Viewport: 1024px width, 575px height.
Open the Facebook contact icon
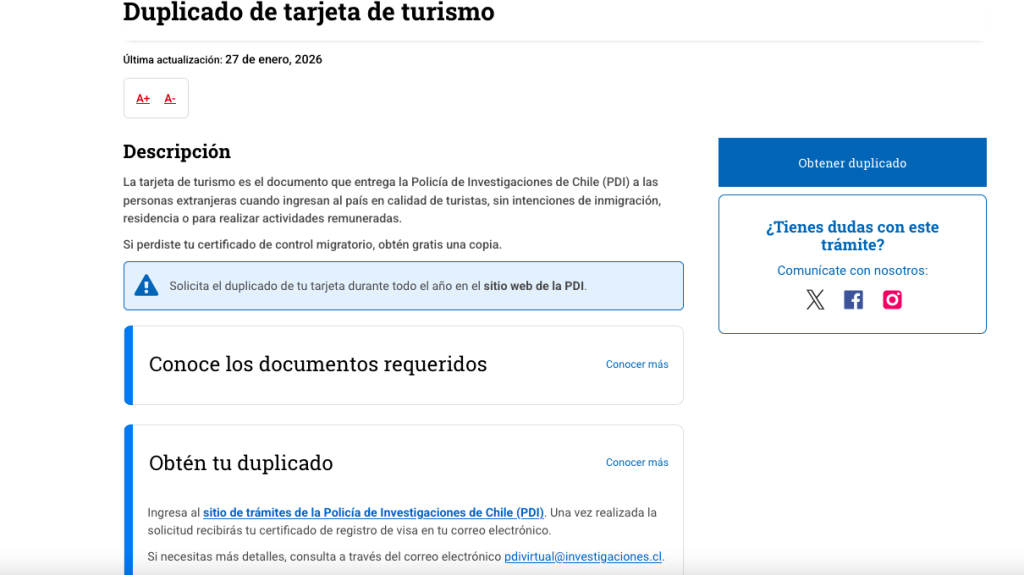pyautogui.click(x=853, y=300)
